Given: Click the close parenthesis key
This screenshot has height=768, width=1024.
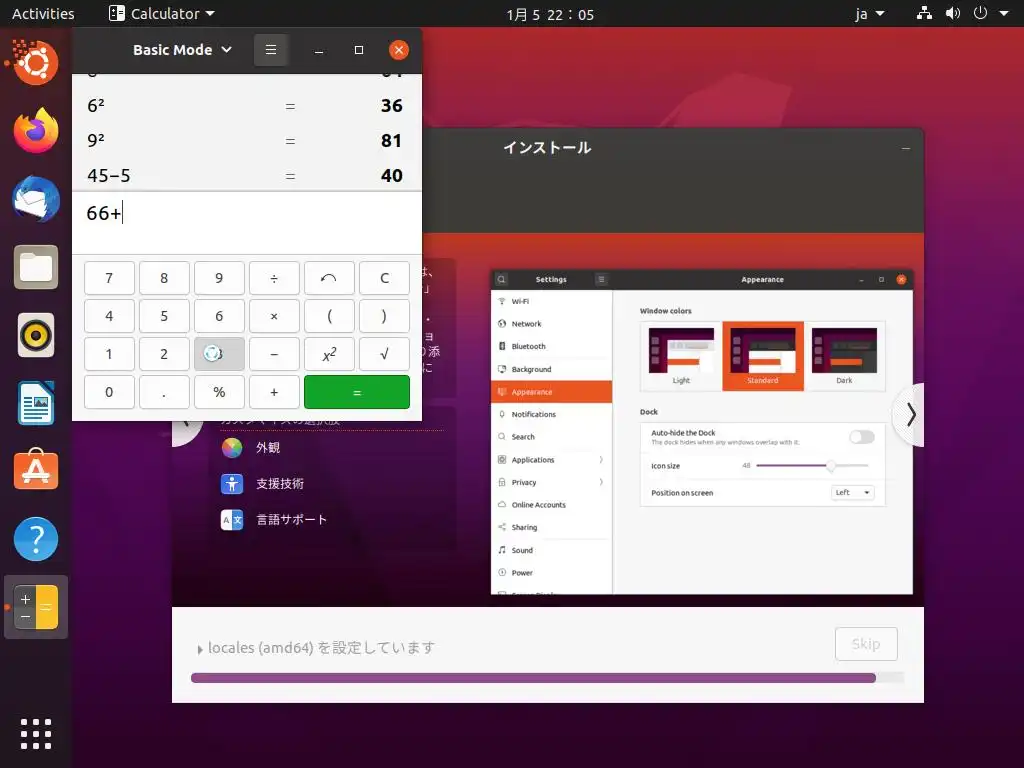Looking at the screenshot, I should [x=384, y=316].
